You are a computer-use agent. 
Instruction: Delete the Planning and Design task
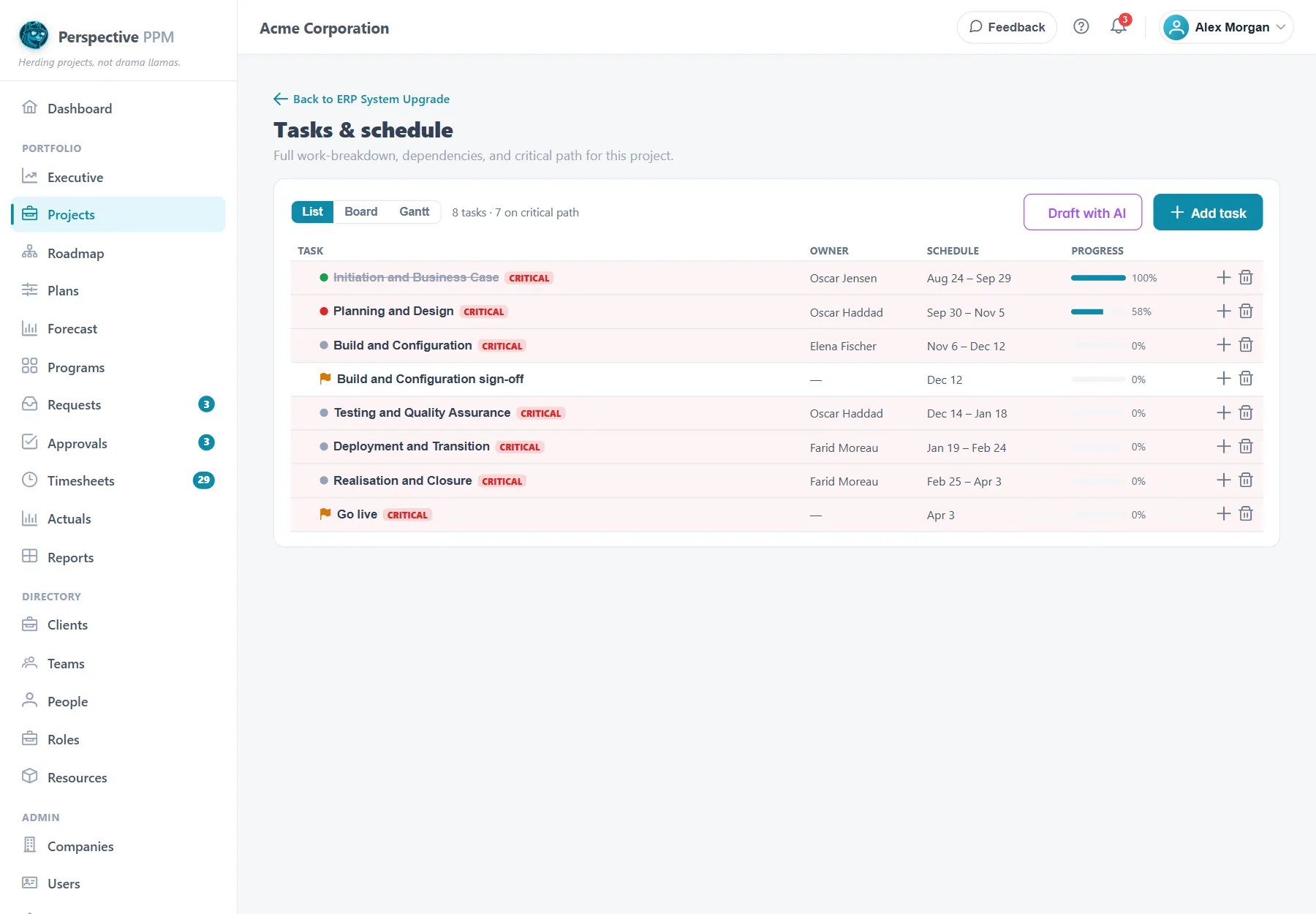coord(1246,311)
